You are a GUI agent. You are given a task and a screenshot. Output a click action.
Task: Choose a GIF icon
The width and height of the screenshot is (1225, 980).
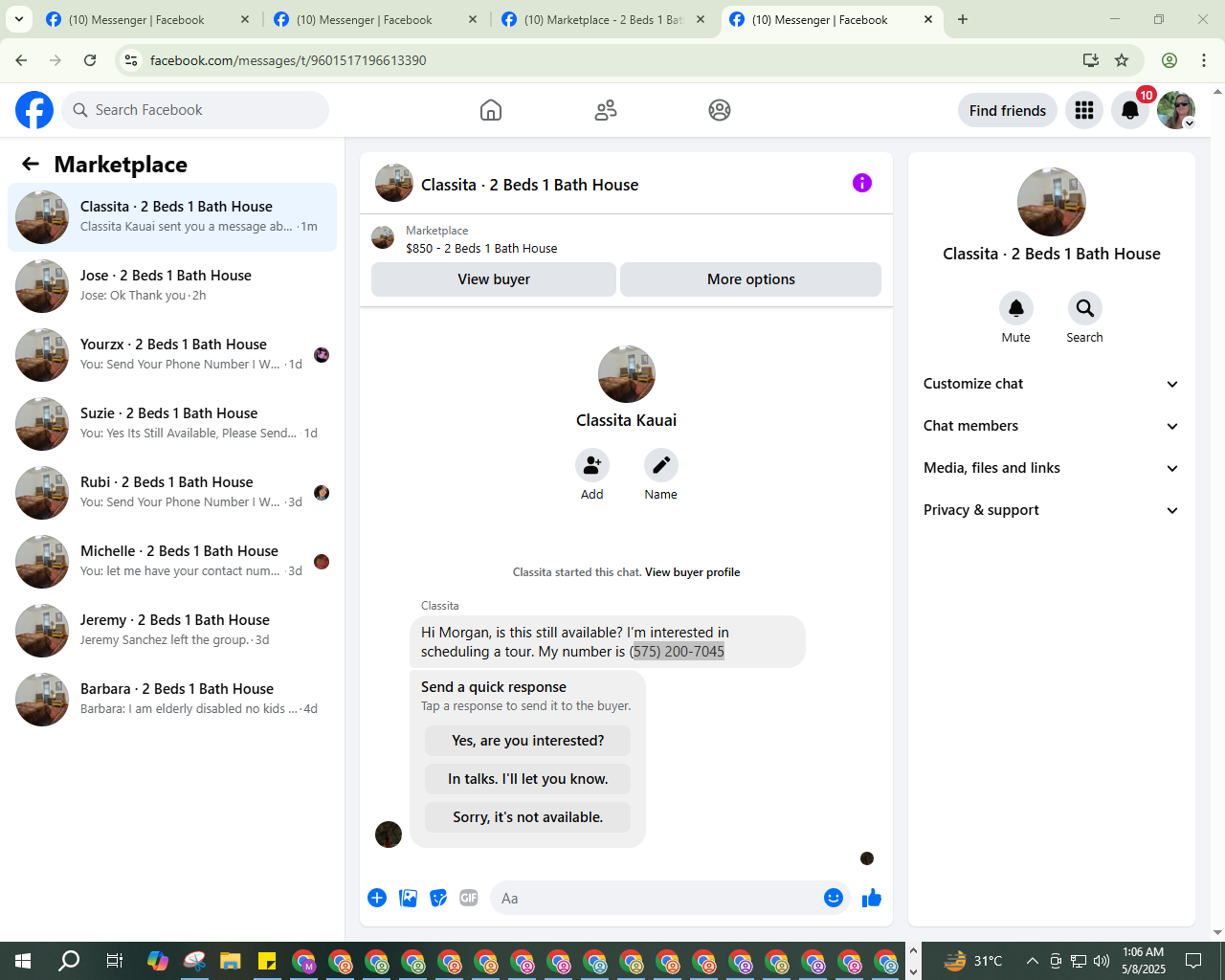pos(469,898)
